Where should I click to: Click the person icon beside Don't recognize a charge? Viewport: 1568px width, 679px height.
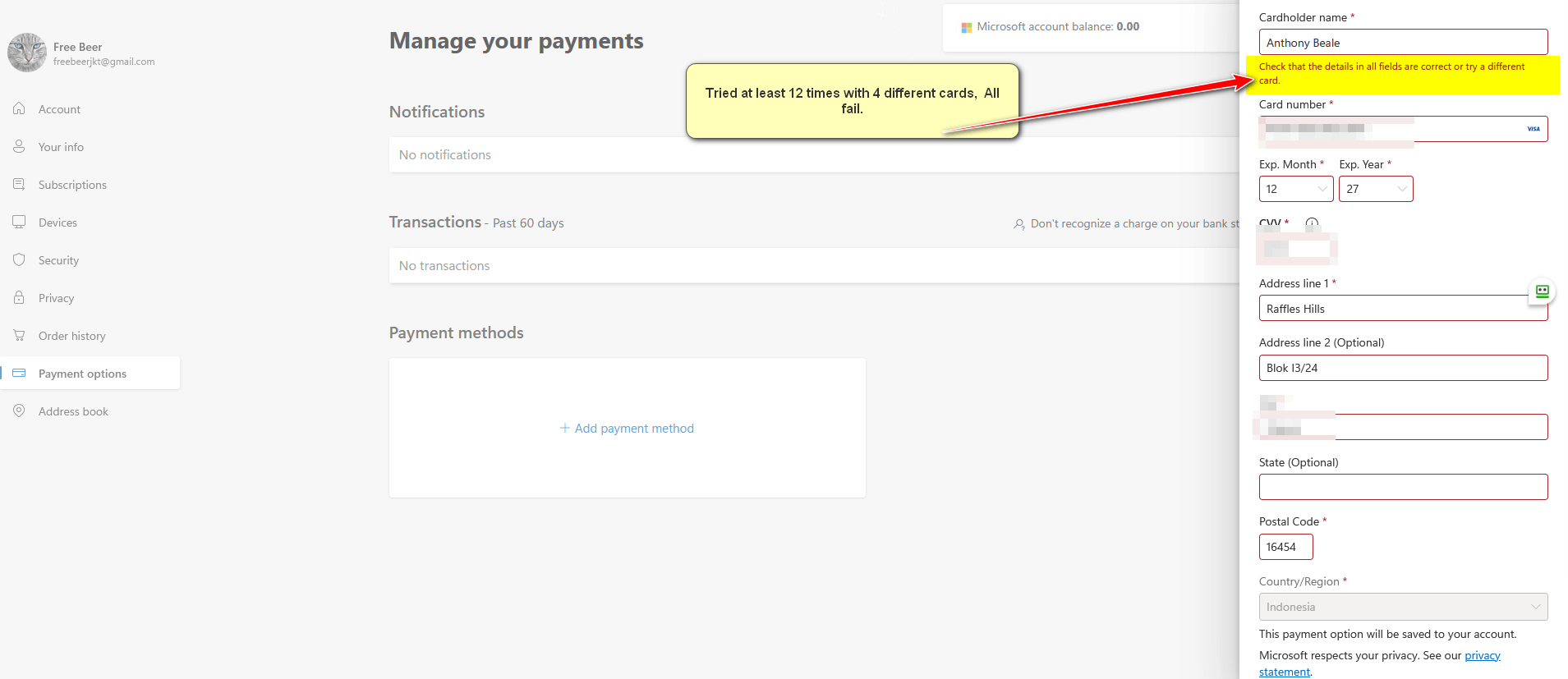tap(1019, 224)
